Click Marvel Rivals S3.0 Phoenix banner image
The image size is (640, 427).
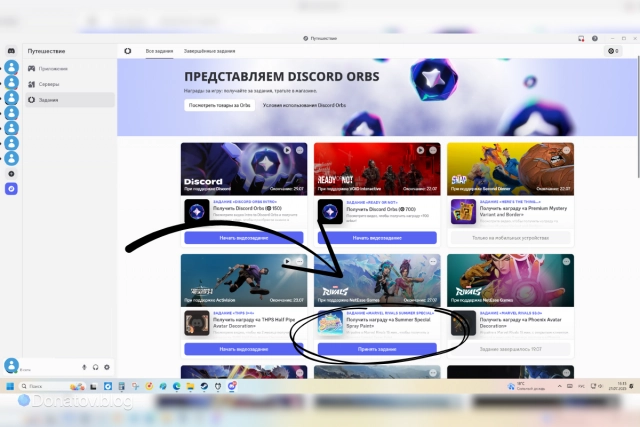(x=510, y=280)
